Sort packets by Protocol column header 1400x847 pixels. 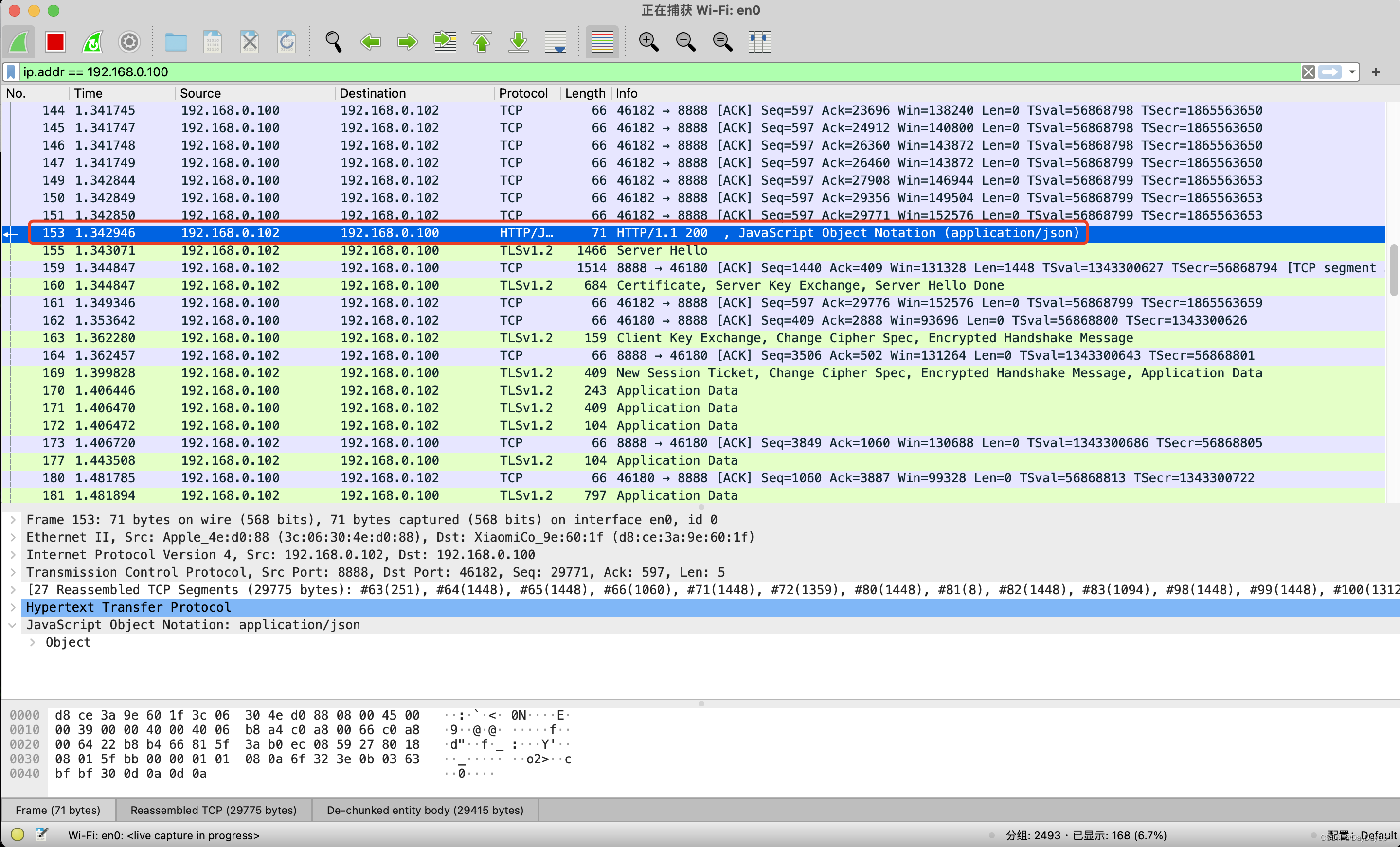[523, 93]
